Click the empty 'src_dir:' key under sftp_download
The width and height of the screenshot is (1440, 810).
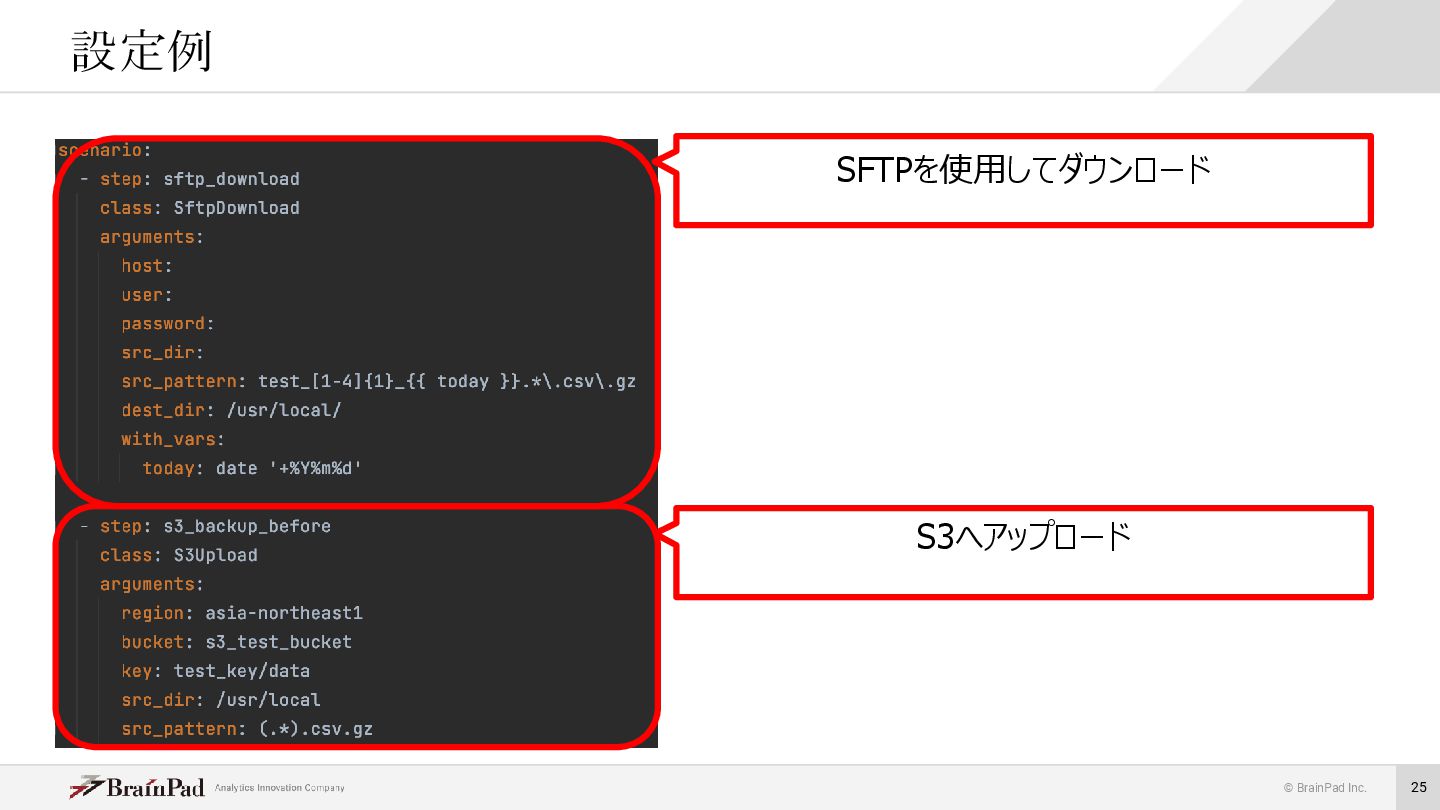162,353
